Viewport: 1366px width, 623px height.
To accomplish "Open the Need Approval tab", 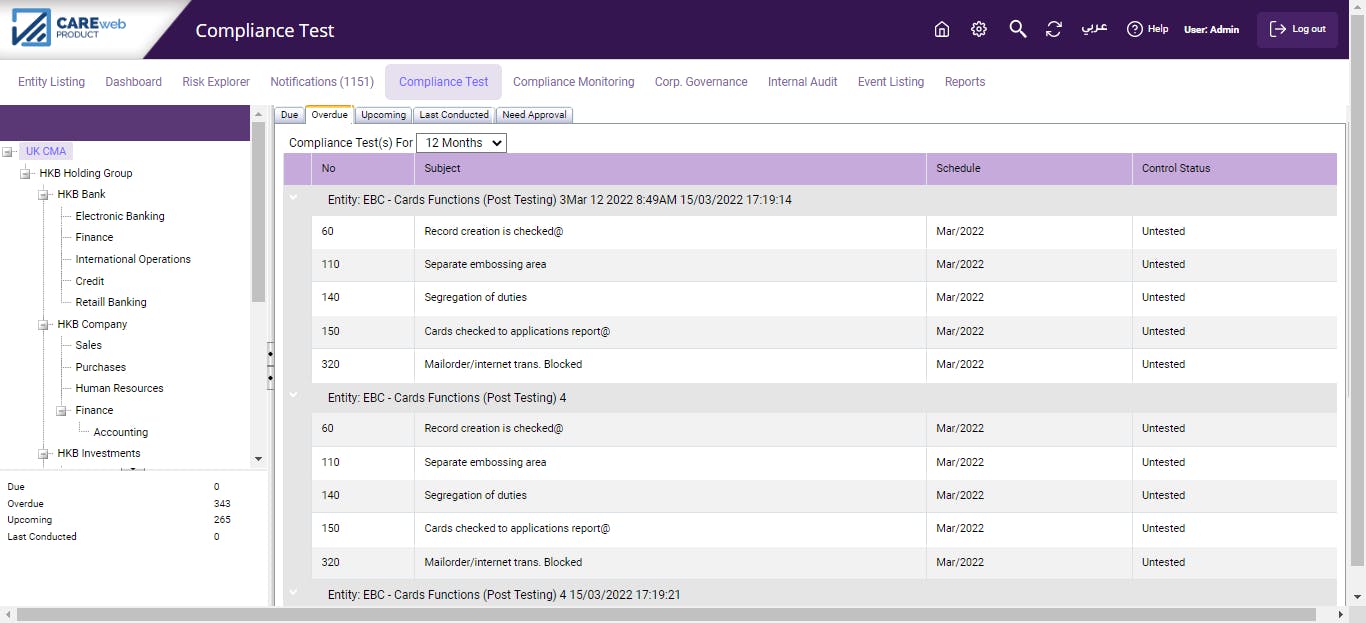I will (x=534, y=115).
